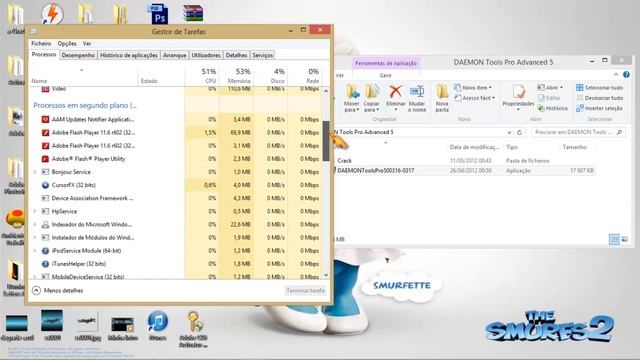This screenshot has height=360, width=640.
Task: Sort processes by Rede column
Action: pyautogui.click(x=305, y=76)
